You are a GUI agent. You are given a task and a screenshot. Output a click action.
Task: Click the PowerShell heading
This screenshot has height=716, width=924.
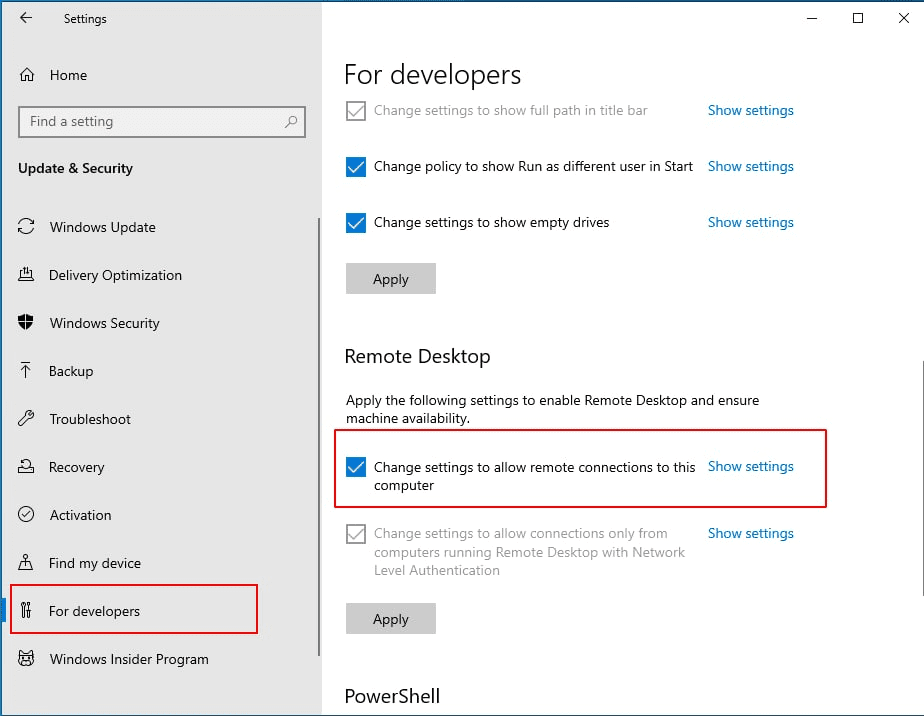pyautogui.click(x=392, y=696)
